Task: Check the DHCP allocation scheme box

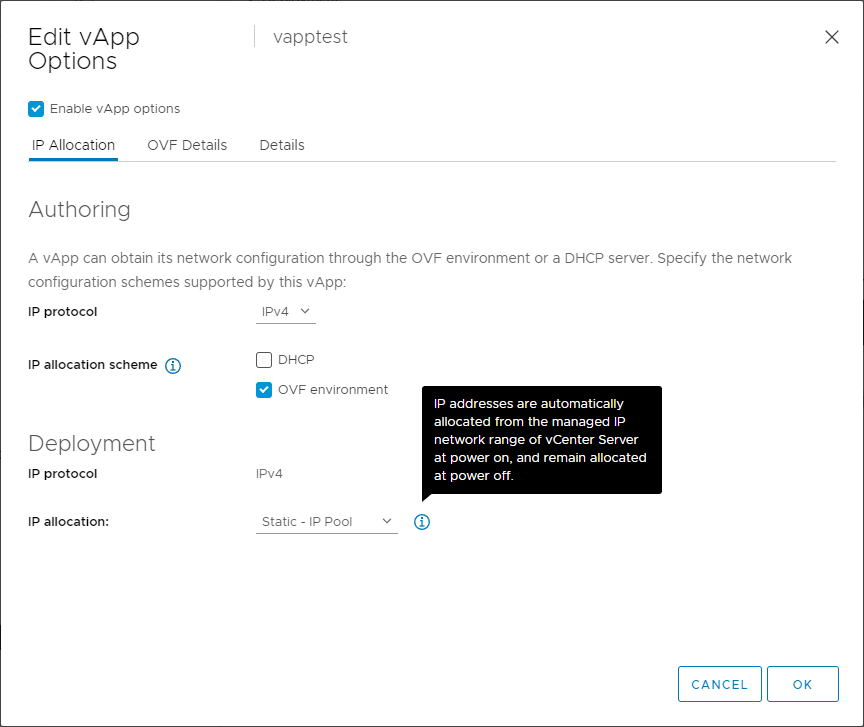Action: click(x=264, y=360)
